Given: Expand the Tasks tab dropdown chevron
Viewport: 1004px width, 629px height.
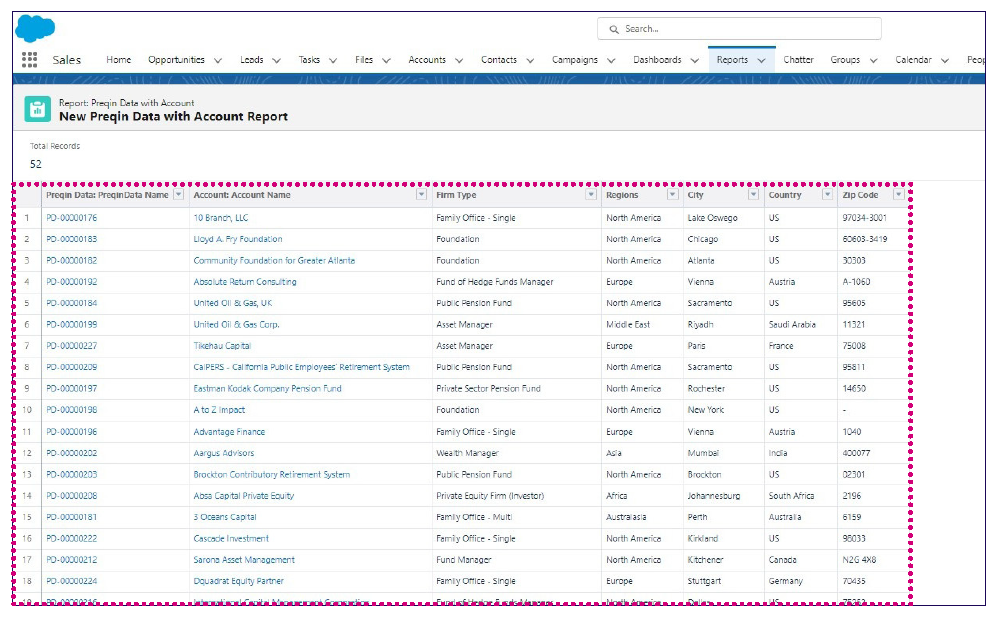Looking at the screenshot, I should [x=333, y=60].
